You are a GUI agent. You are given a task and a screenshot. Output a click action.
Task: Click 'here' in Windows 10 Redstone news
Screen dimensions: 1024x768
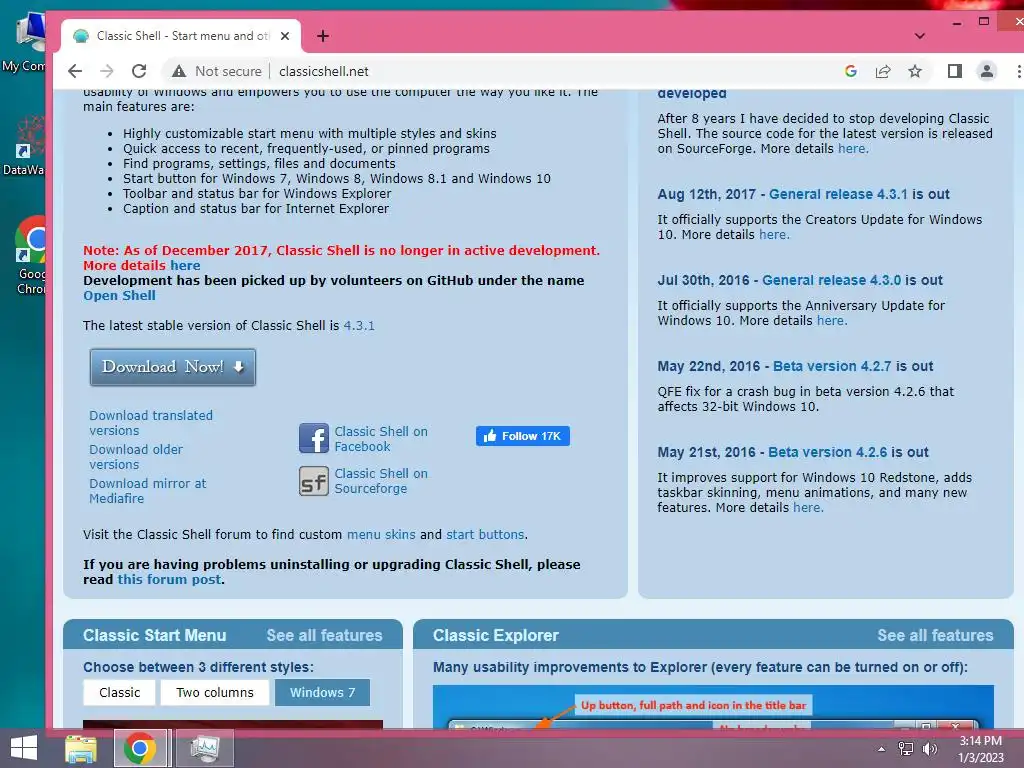coord(808,507)
